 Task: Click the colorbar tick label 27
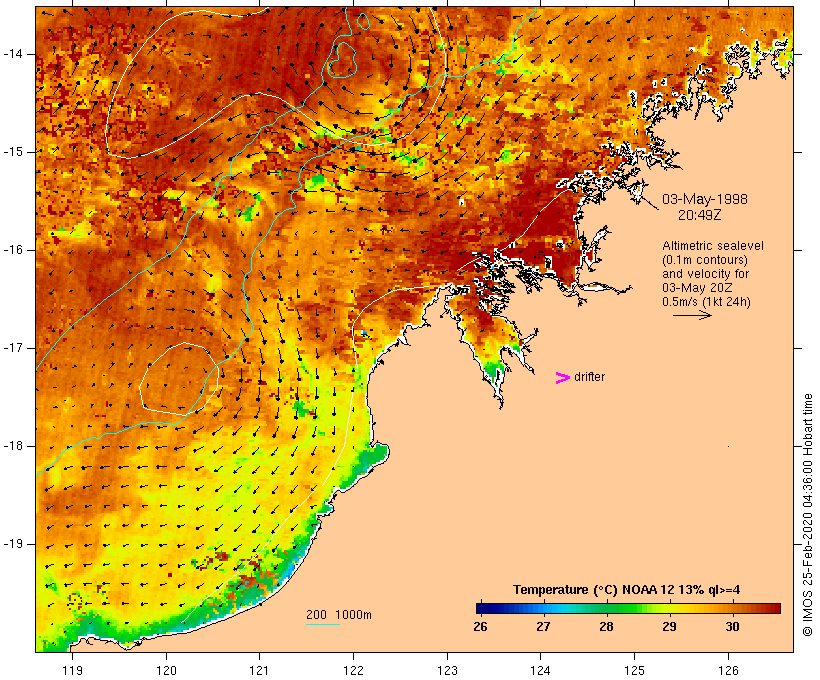543,626
